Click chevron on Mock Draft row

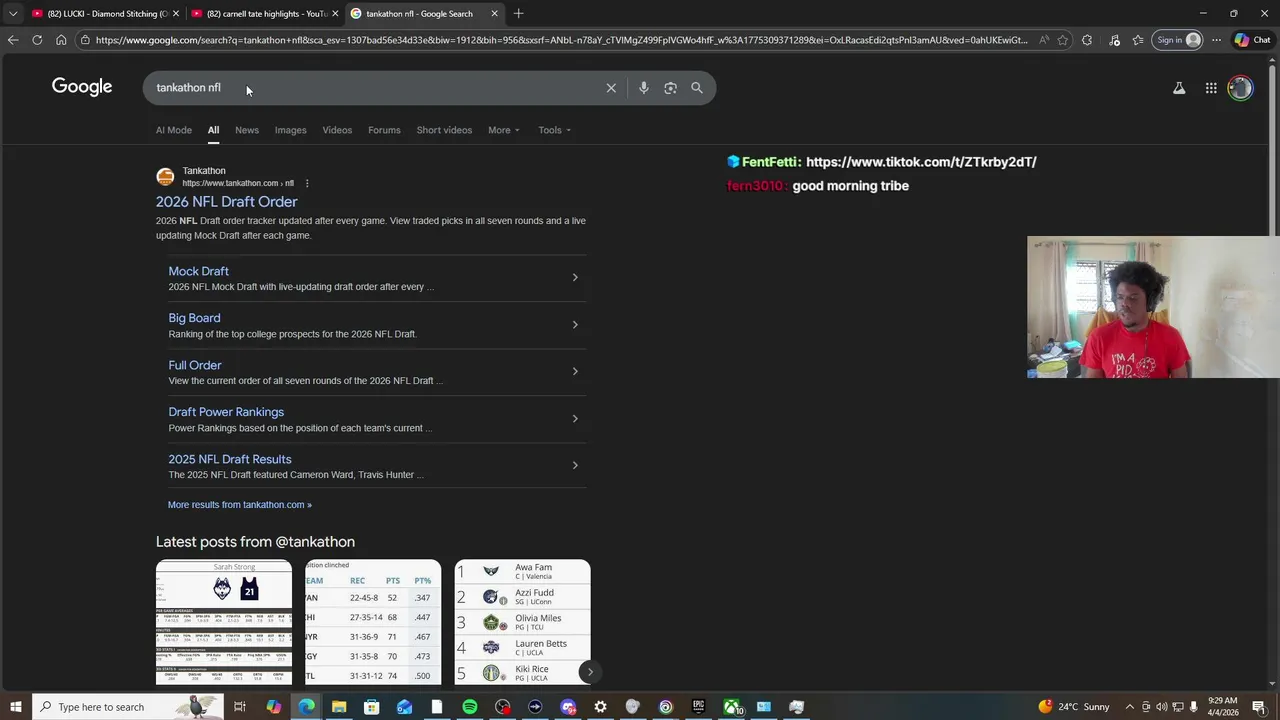click(575, 277)
